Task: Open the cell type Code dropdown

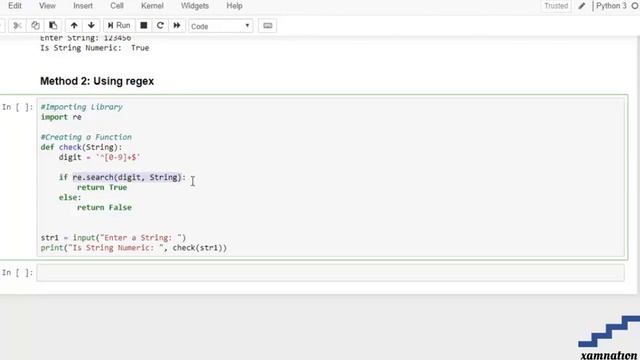Action: point(220,26)
